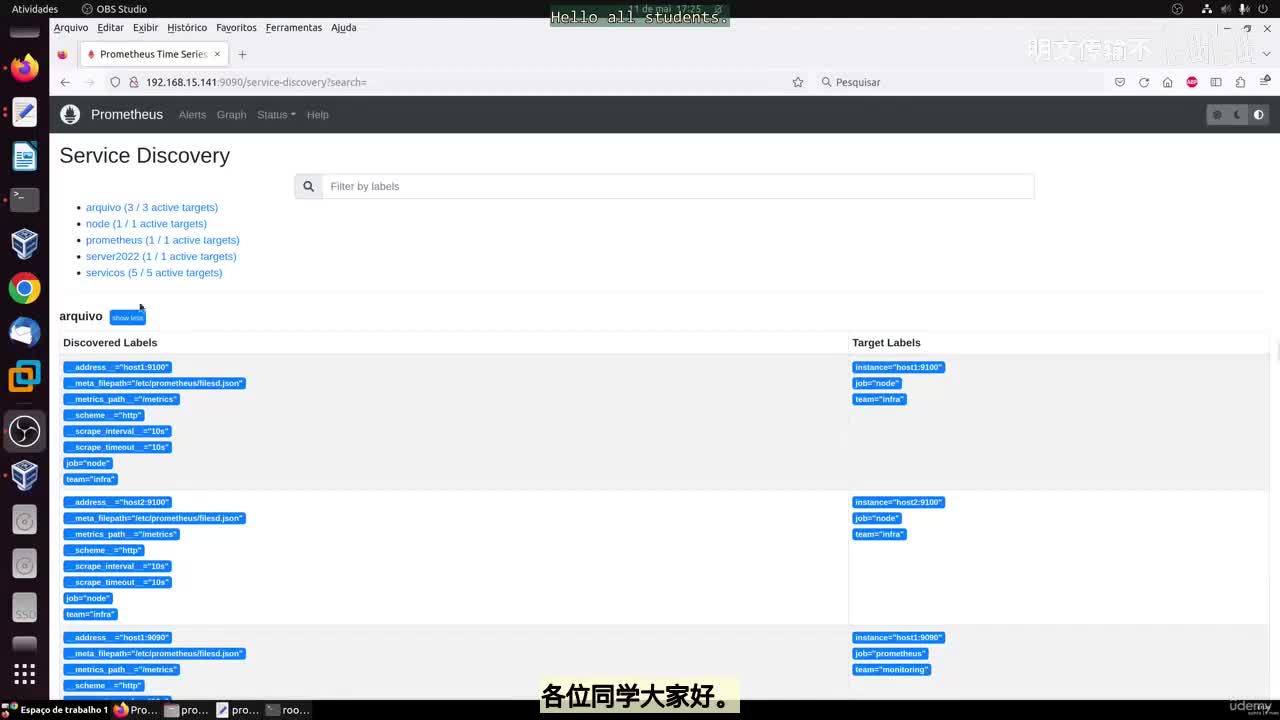Screen dimensions: 1280x720
Task: Open the Firefox application menu
Action: tap(1265, 82)
